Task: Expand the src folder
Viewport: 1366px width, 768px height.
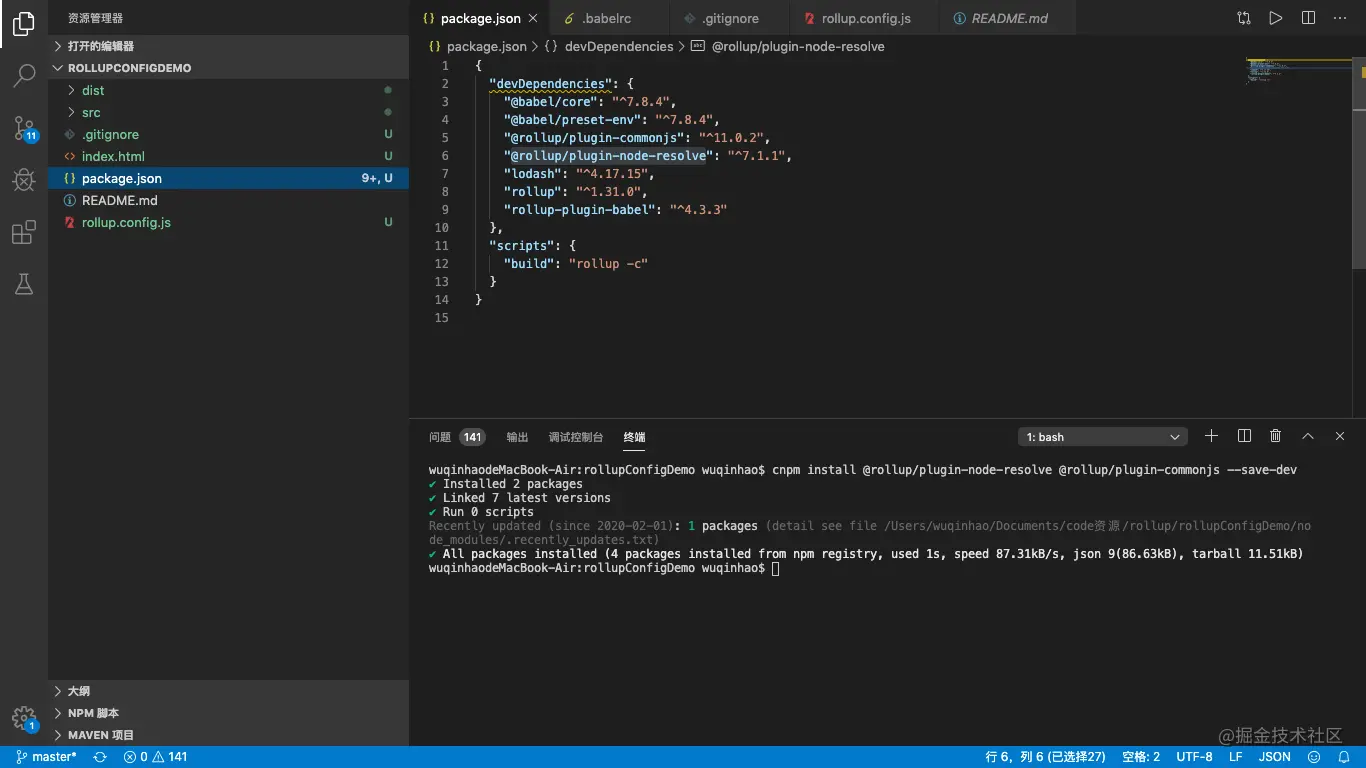Action: click(228, 112)
